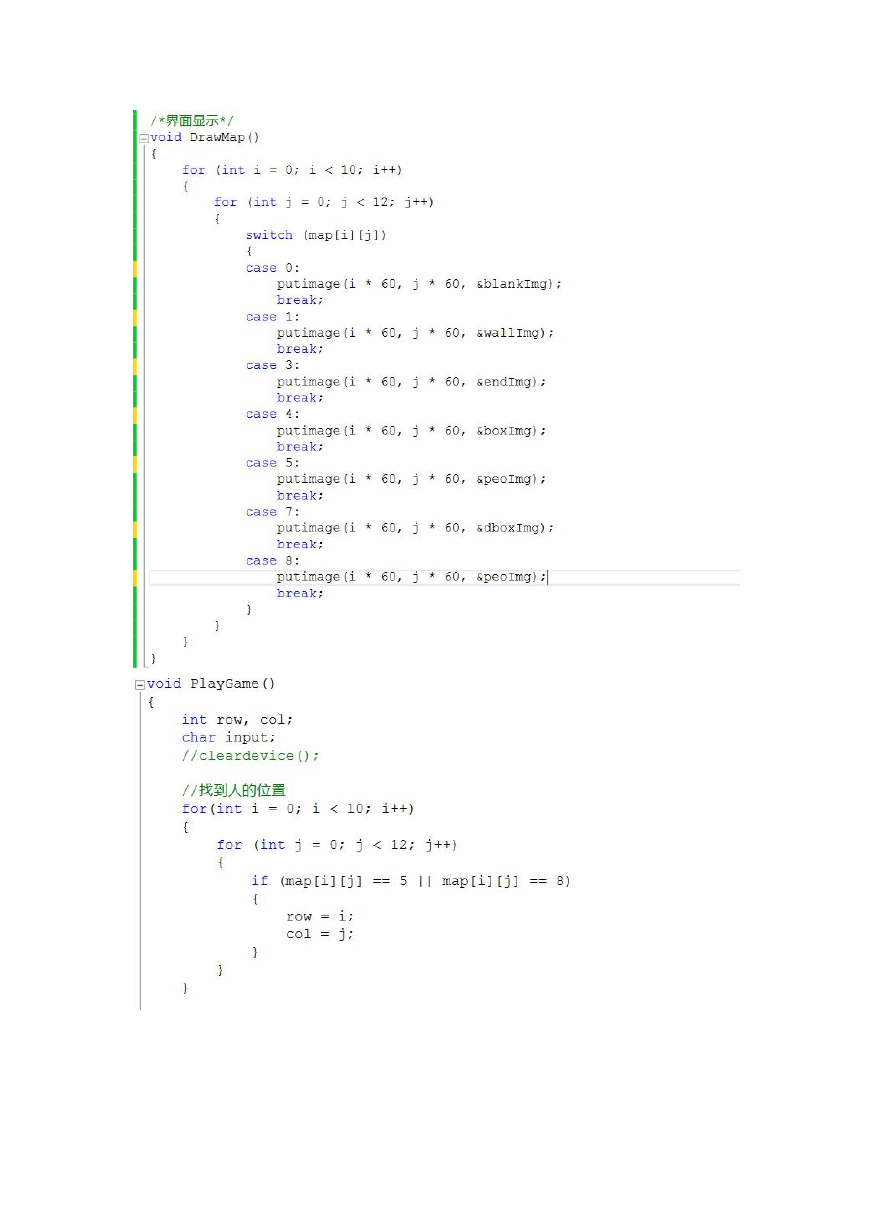This screenshot has height=1228, width=869.
Task: Click the case 4: label
Action: [273, 414]
